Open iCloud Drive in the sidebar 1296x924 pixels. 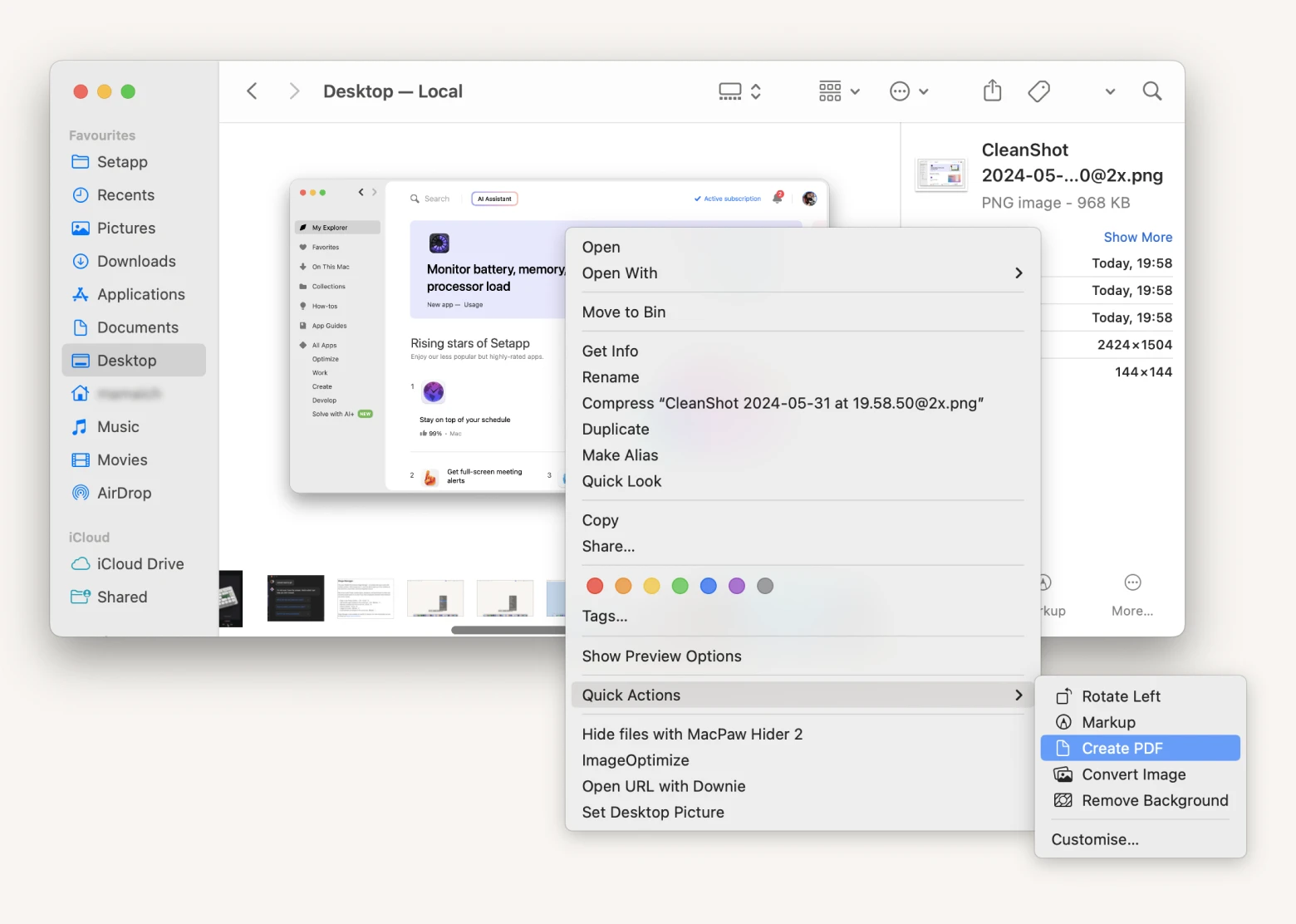coord(133,564)
